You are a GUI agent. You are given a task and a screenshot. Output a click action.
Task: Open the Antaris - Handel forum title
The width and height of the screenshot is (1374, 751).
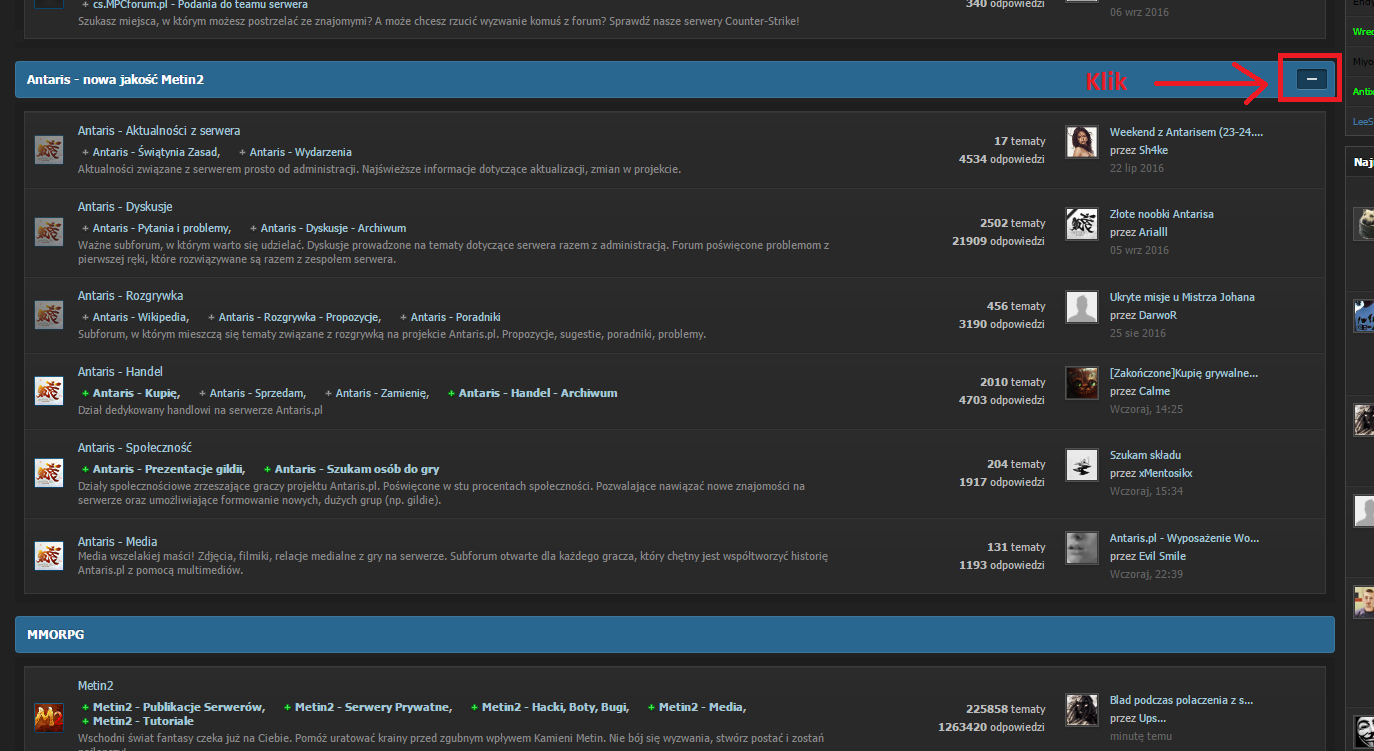tap(120, 372)
